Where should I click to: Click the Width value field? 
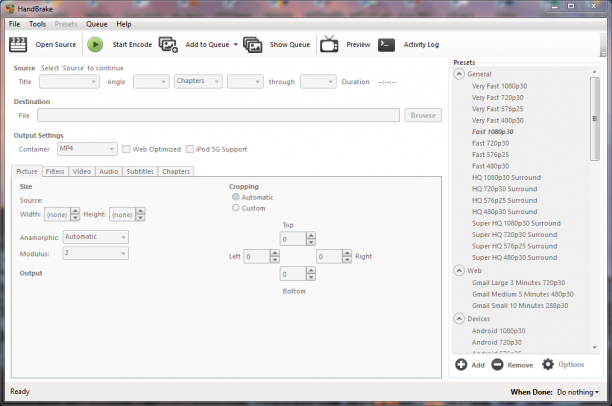pos(57,214)
